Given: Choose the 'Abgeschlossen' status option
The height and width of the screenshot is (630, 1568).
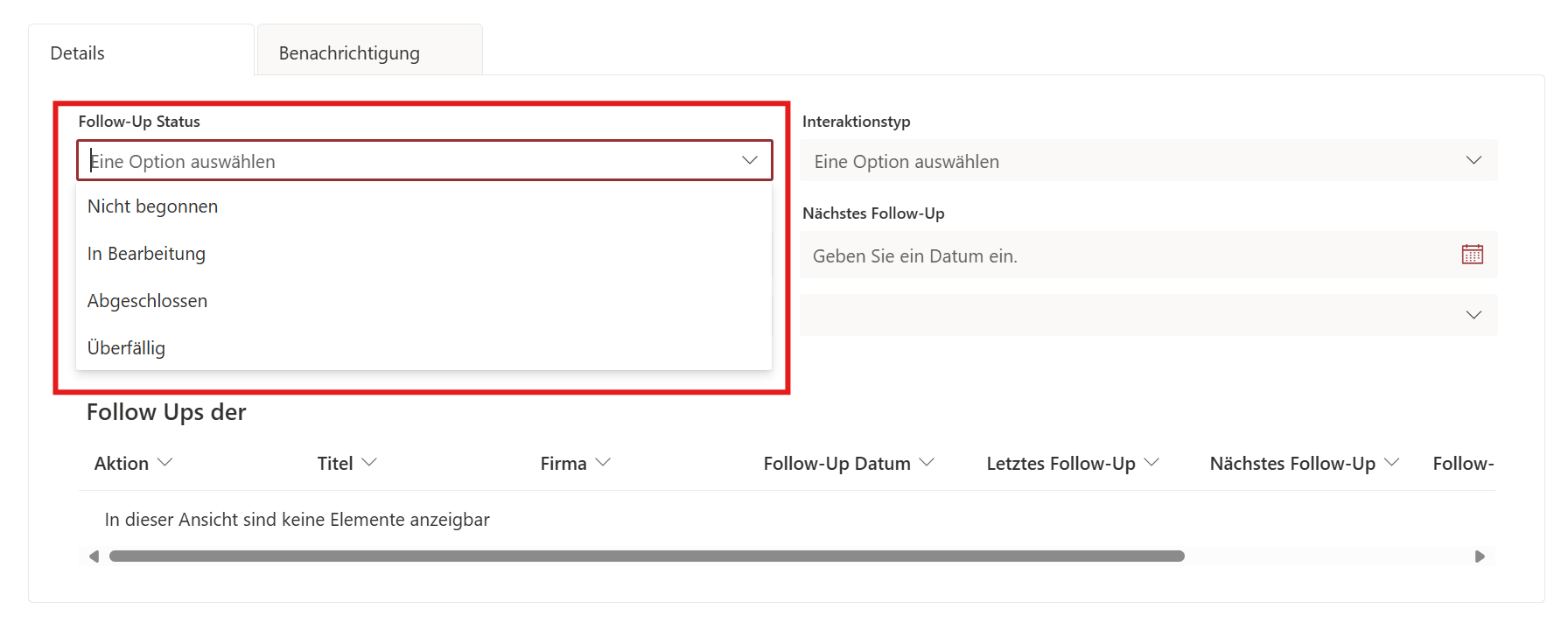Looking at the screenshot, I should pyautogui.click(x=148, y=301).
